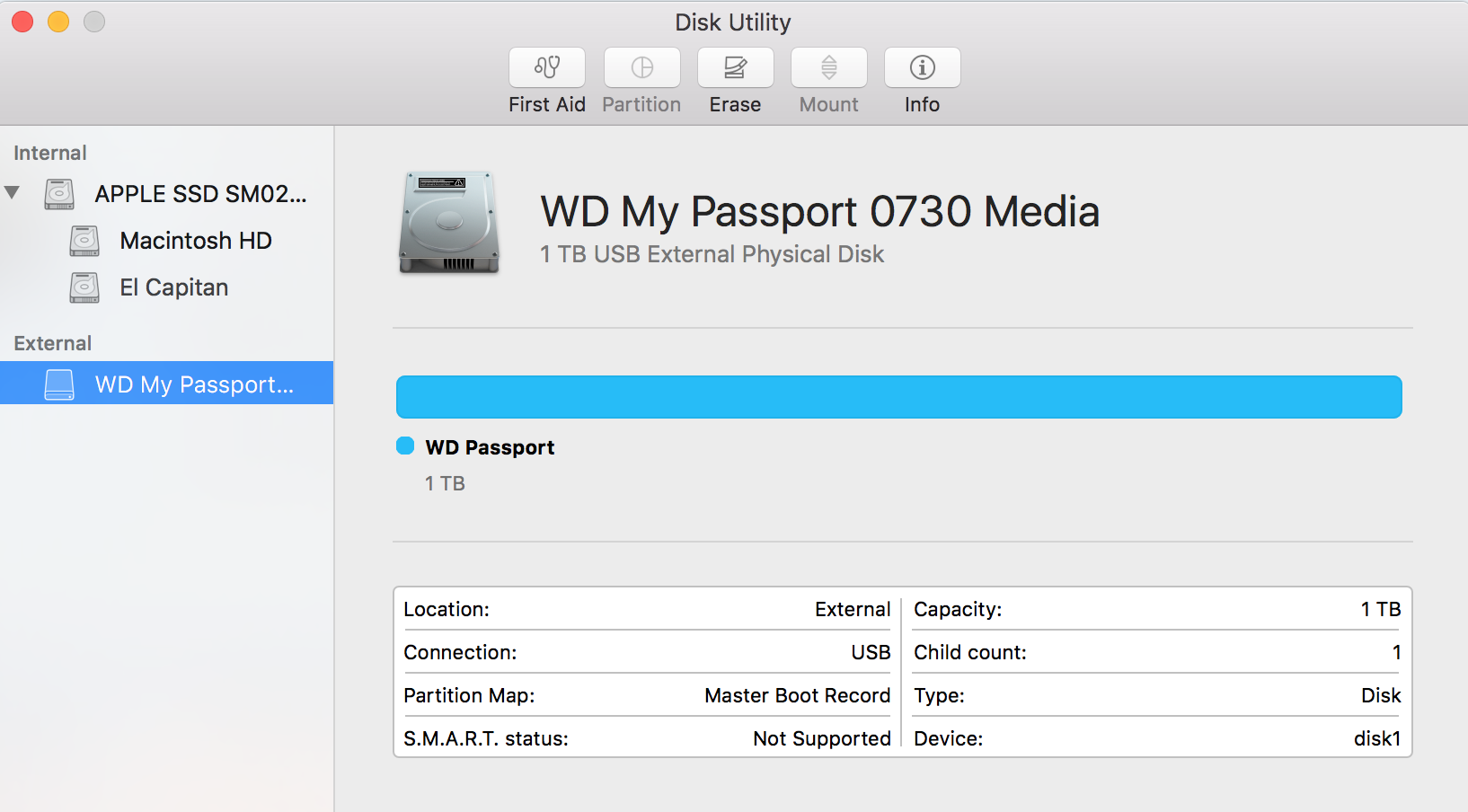This screenshot has height=812, width=1468.
Task: Select APPLE SSD SM02 drive icon
Action: point(59,194)
